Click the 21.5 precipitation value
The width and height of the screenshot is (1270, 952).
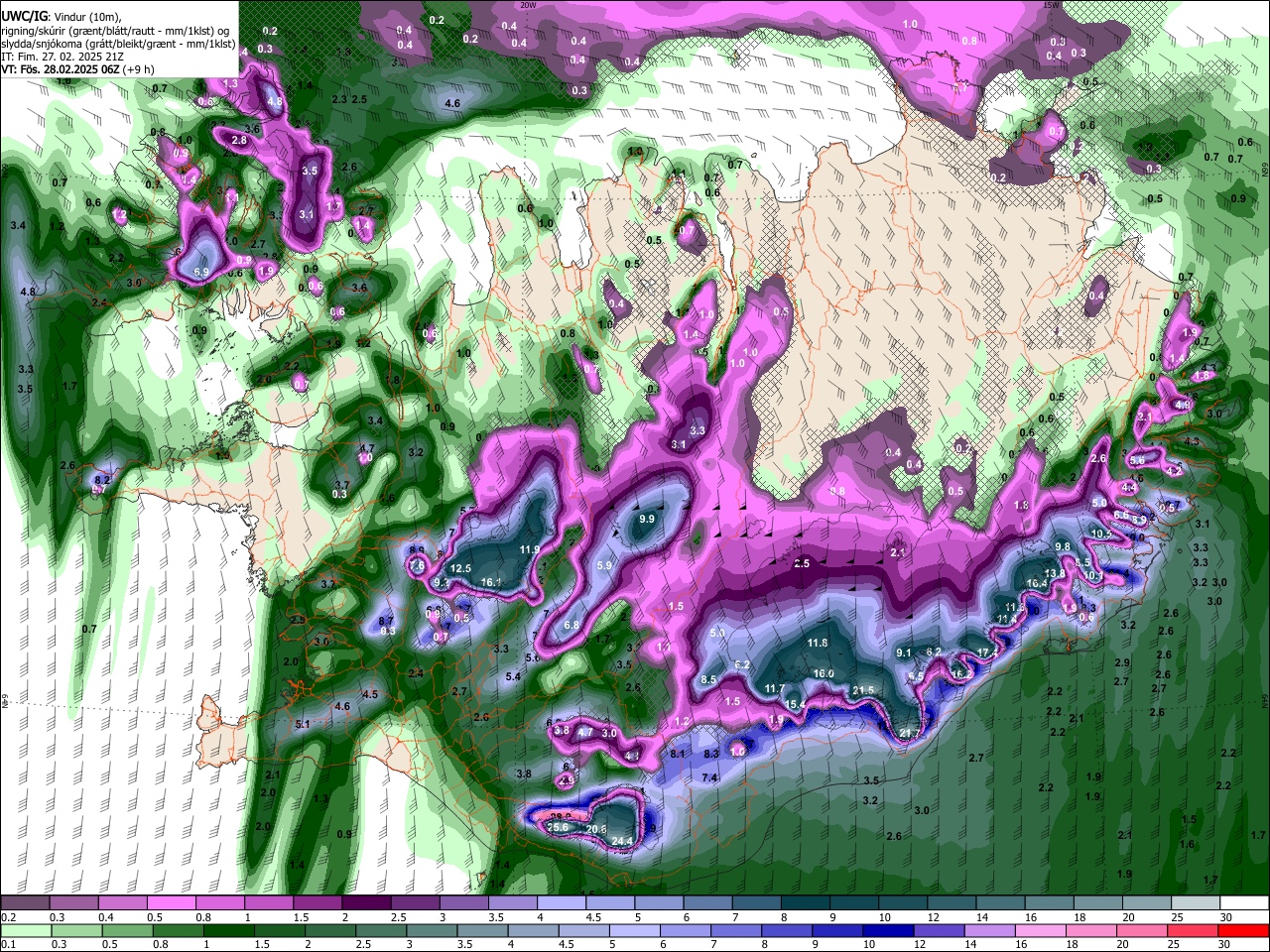point(863,691)
